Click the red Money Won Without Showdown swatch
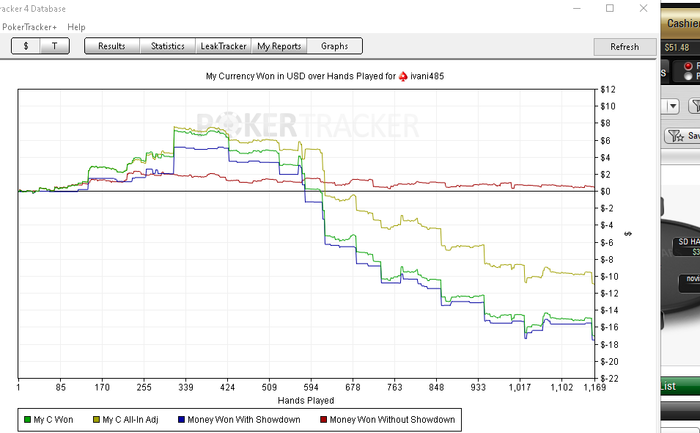 tap(324, 420)
